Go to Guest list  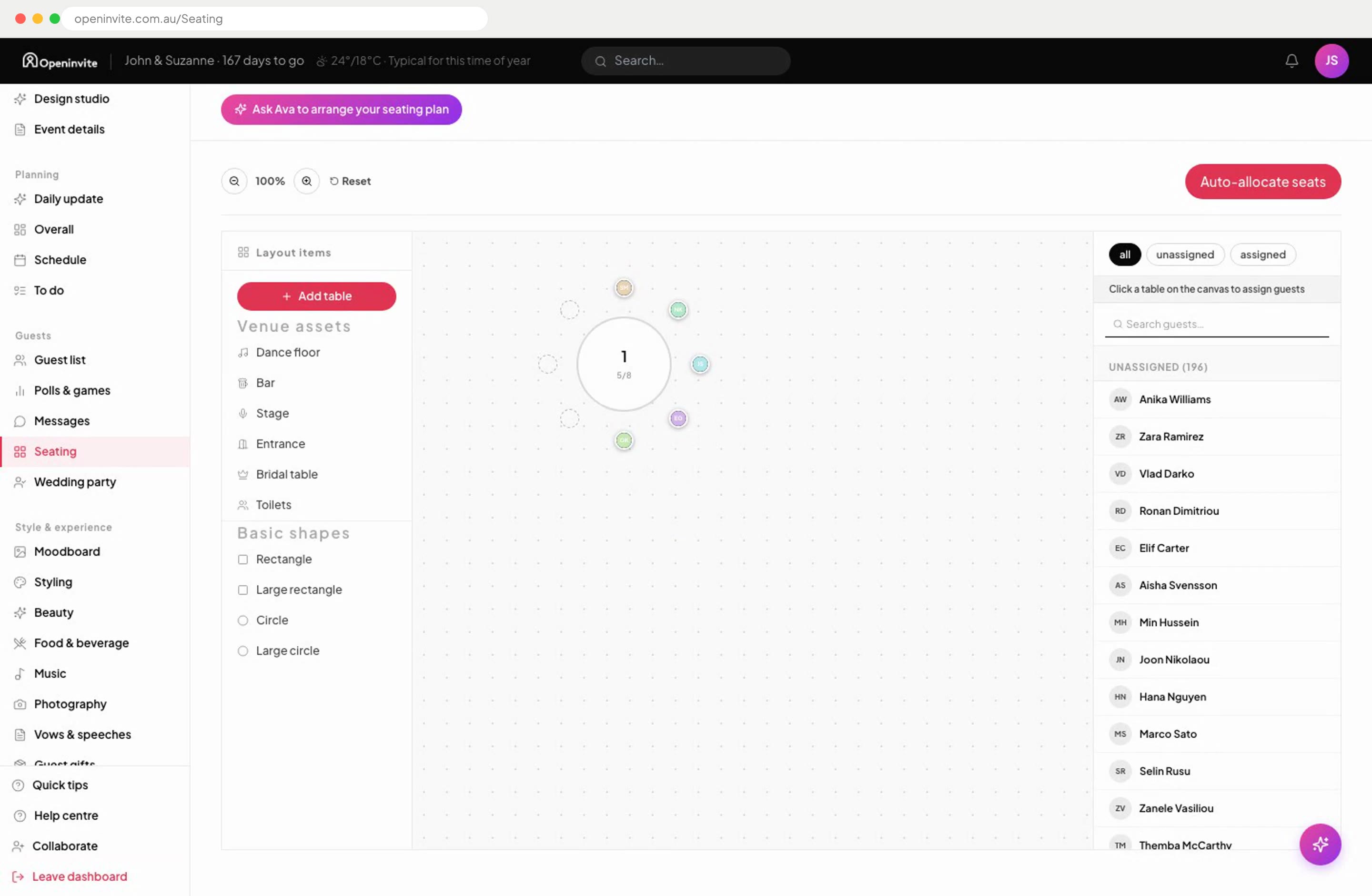point(95,360)
